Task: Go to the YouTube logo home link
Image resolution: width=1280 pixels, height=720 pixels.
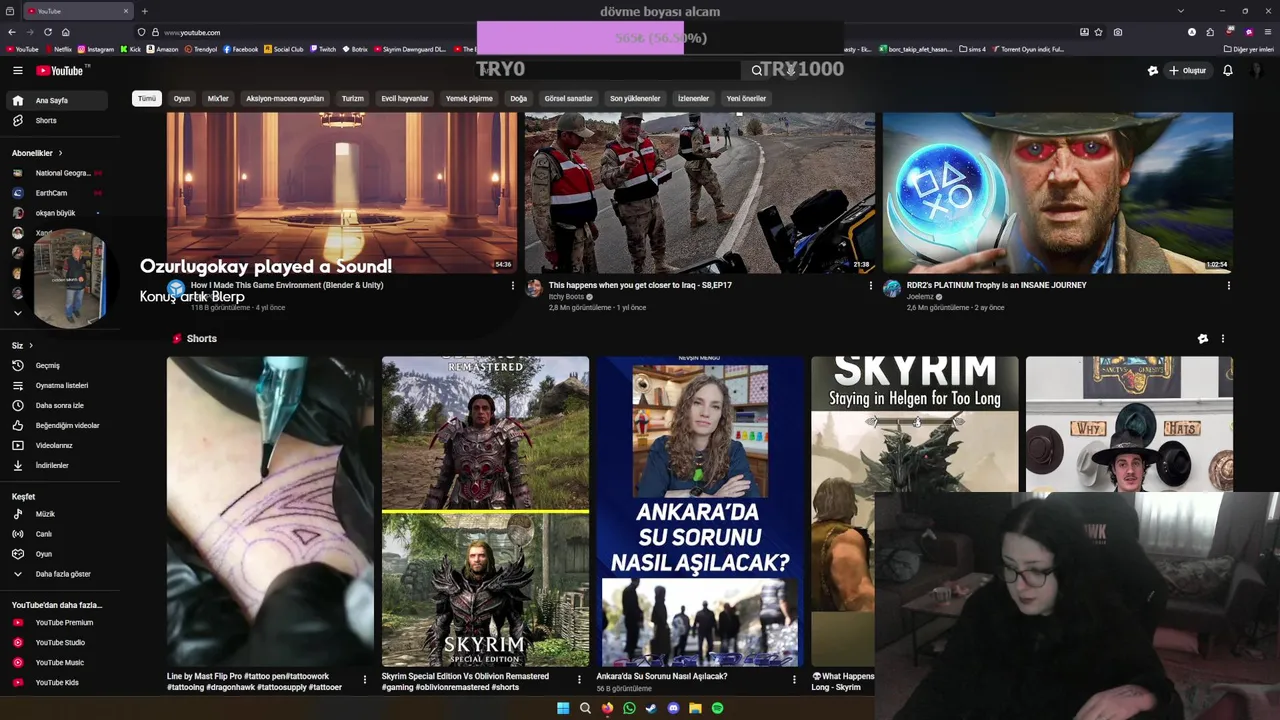Action: [x=62, y=70]
